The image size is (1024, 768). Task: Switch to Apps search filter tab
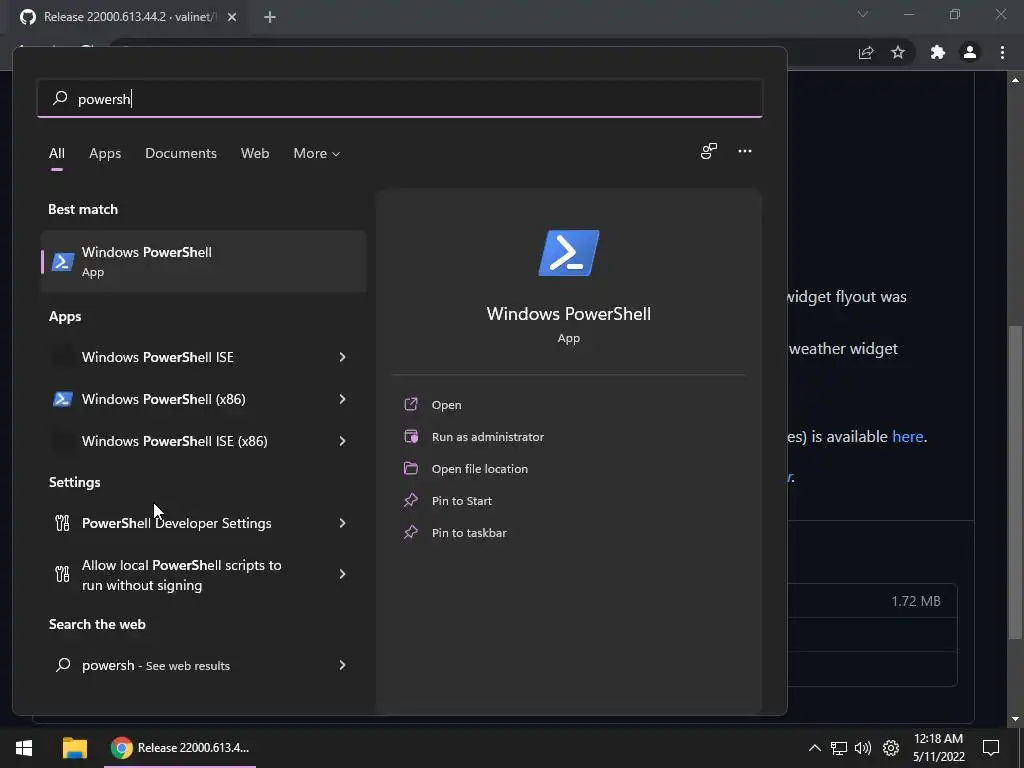point(105,153)
